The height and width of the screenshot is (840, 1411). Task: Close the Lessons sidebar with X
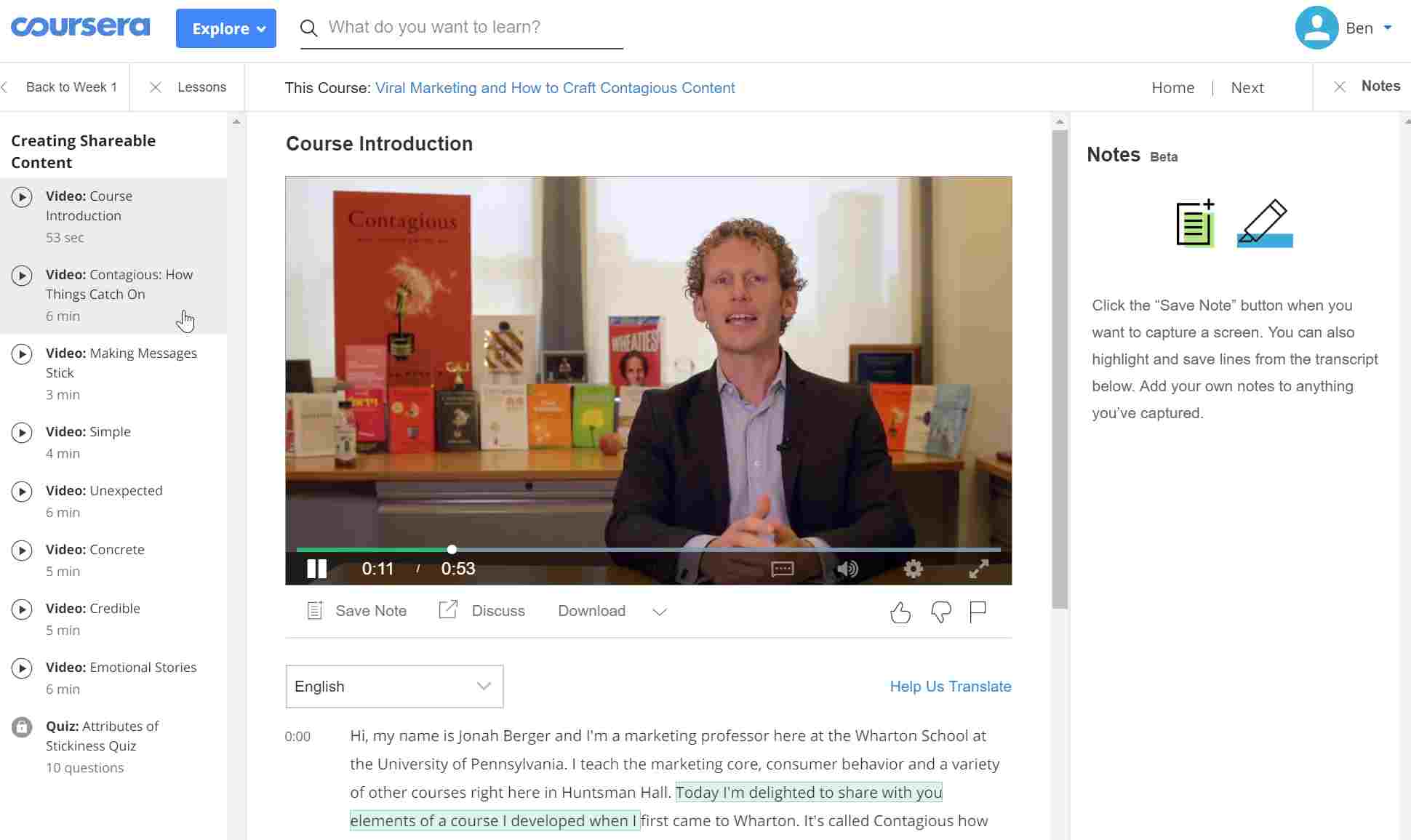click(x=155, y=87)
